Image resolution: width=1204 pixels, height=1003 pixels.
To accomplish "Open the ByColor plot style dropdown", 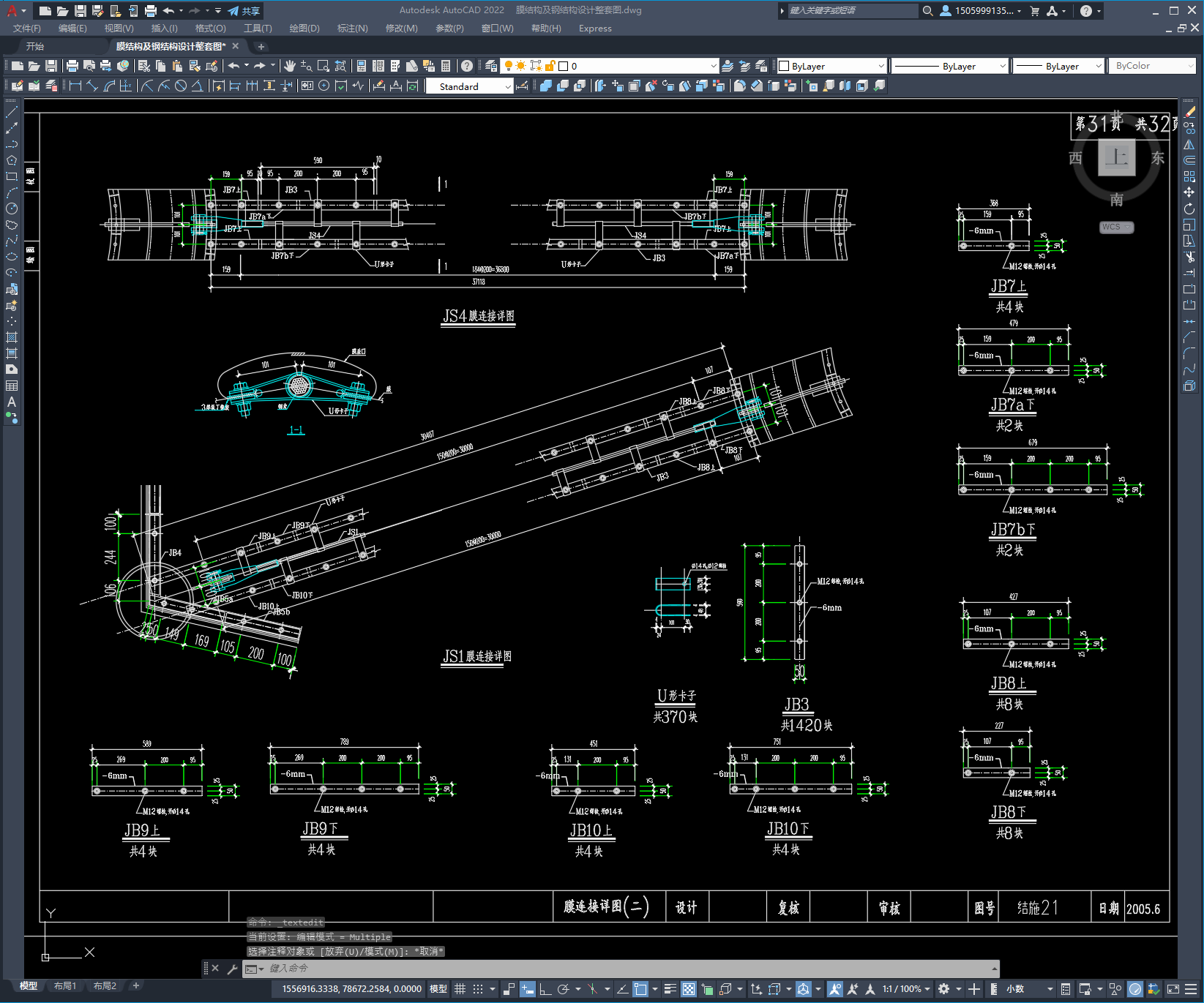I will pyautogui.click(x=1153, y=66).
